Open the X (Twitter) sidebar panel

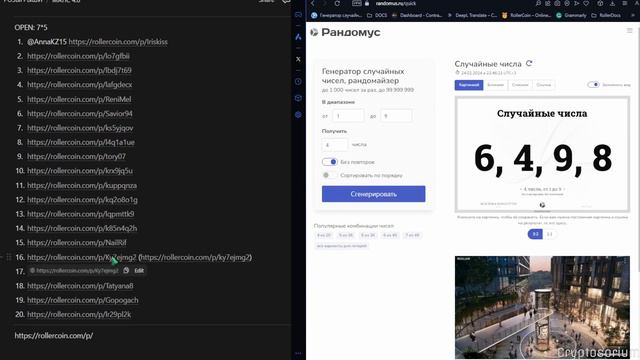click(298, 59)
